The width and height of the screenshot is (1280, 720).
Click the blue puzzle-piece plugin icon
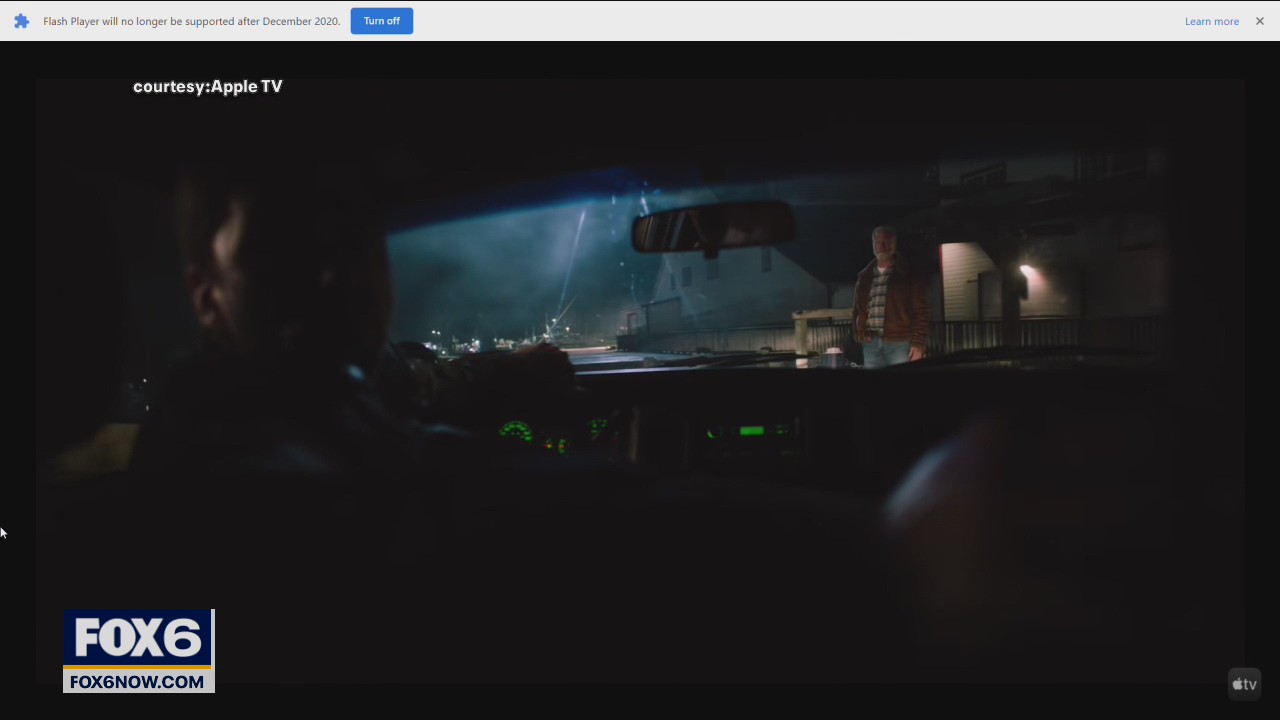click(x=21, y=21)
